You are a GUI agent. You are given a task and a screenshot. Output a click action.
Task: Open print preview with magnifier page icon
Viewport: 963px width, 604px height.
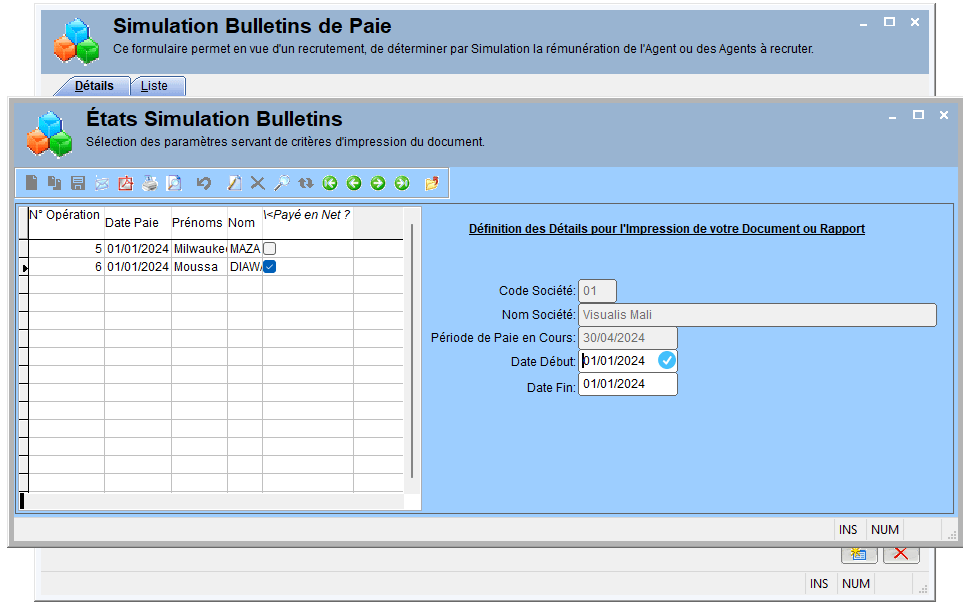tap(174, 183)
